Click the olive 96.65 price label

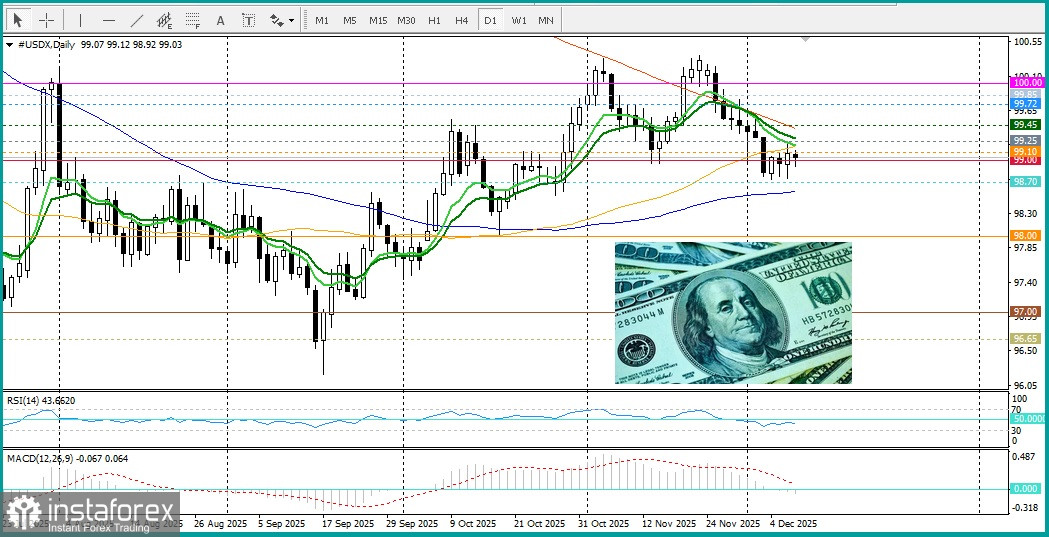click(1025, 339)
